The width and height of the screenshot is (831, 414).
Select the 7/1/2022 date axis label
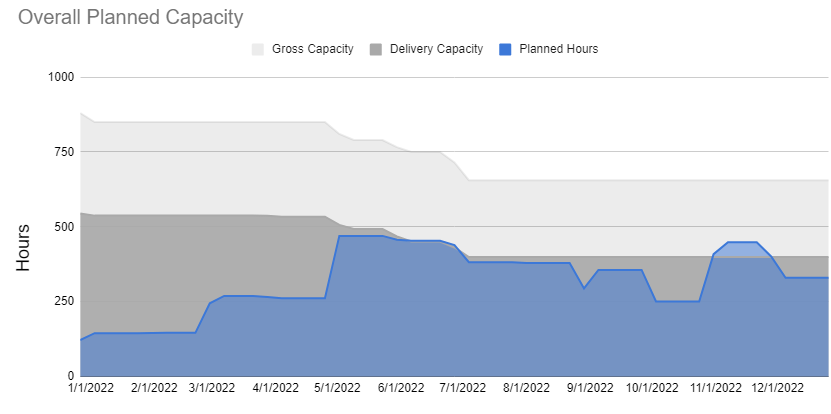(462, 388)
